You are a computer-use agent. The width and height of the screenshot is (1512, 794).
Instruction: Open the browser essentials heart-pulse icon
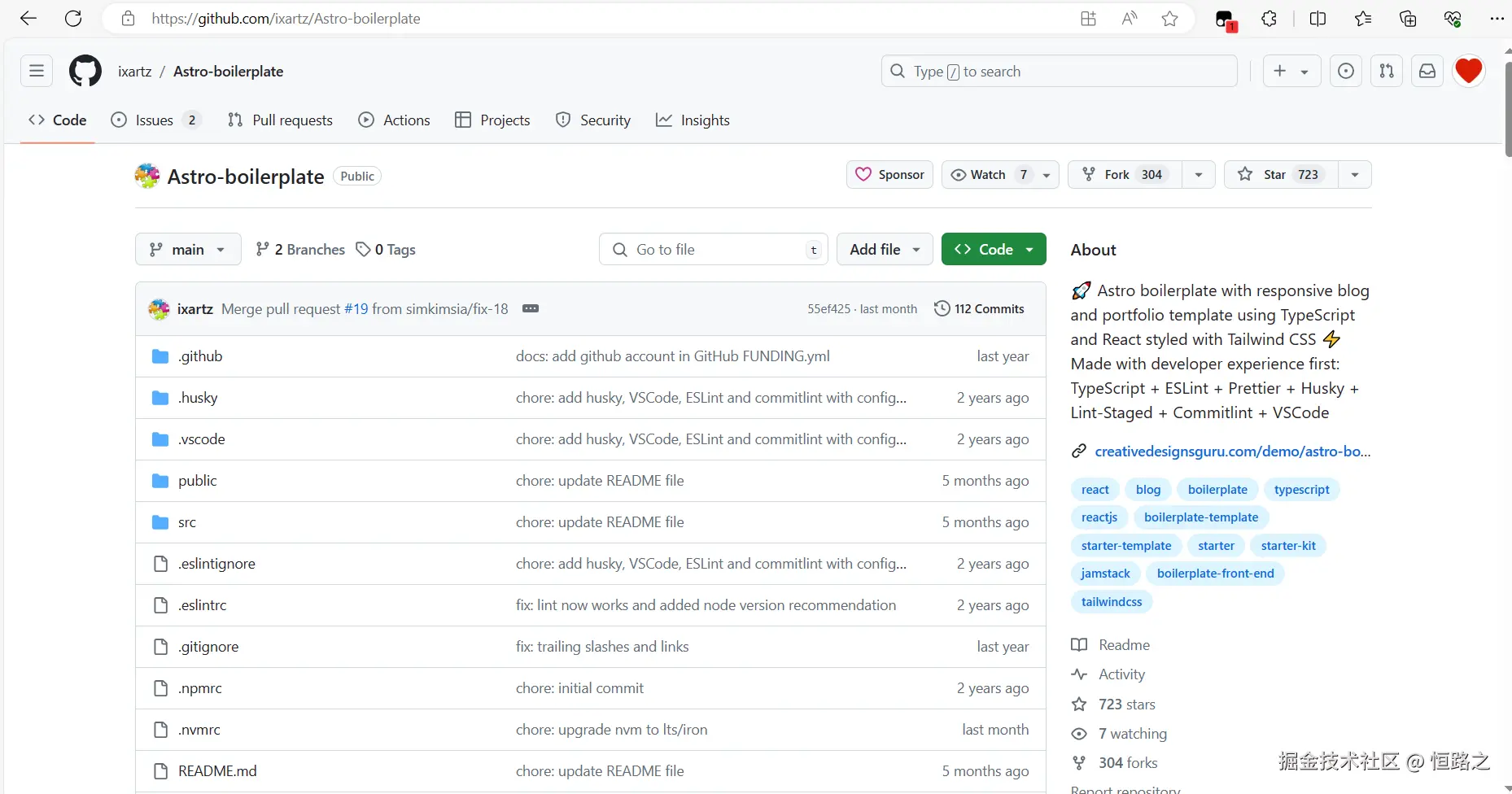tap(1453, 19)
